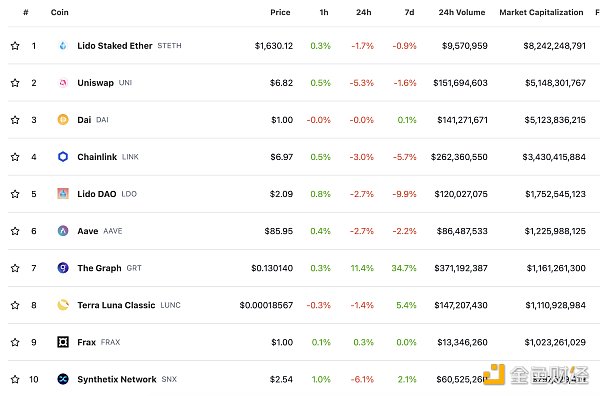The height and width of the screenshot is (396, 600).
Task: Sort by Market Capitalization column header
Action: pos(541,12)
